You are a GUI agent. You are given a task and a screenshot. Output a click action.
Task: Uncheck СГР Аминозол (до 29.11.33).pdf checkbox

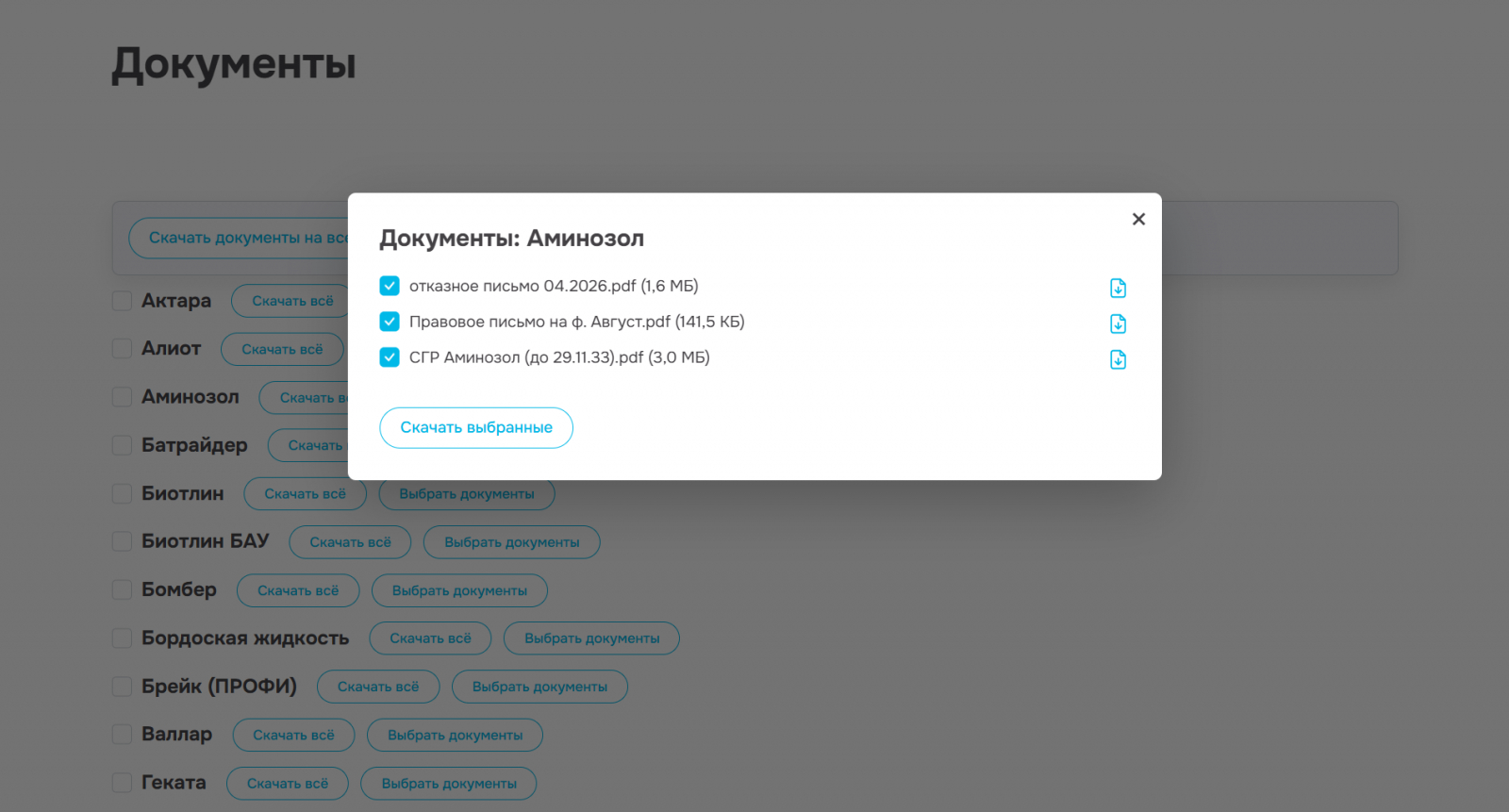point(390,357)
